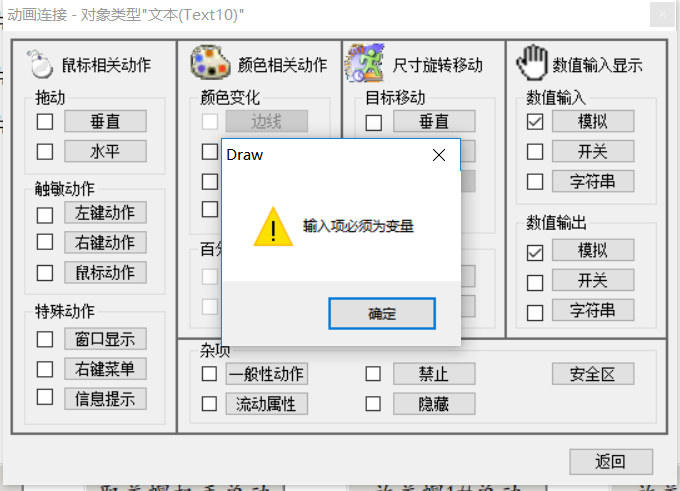Select the 流动属性 button
The height and width of the screenshot is (491, 680).
click(x=267, y=404)
